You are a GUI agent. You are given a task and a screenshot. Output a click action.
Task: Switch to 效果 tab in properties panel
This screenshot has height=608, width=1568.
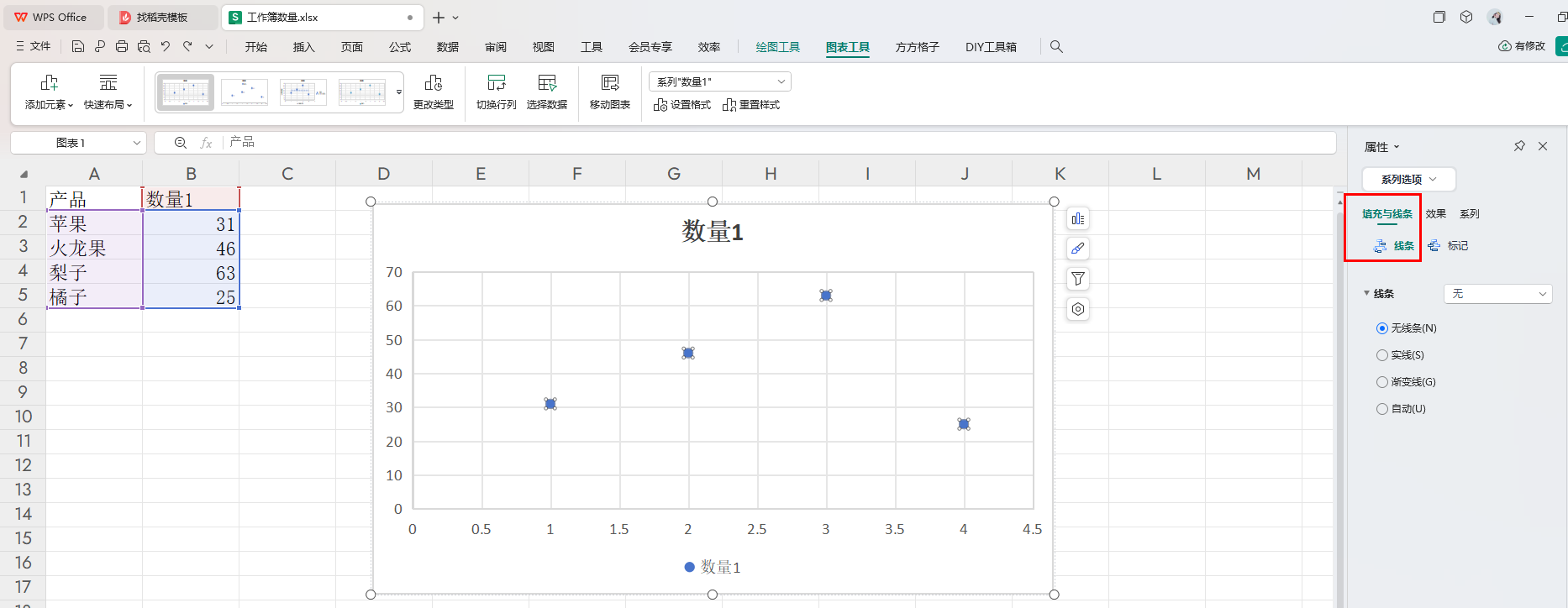click(1436, 214)
